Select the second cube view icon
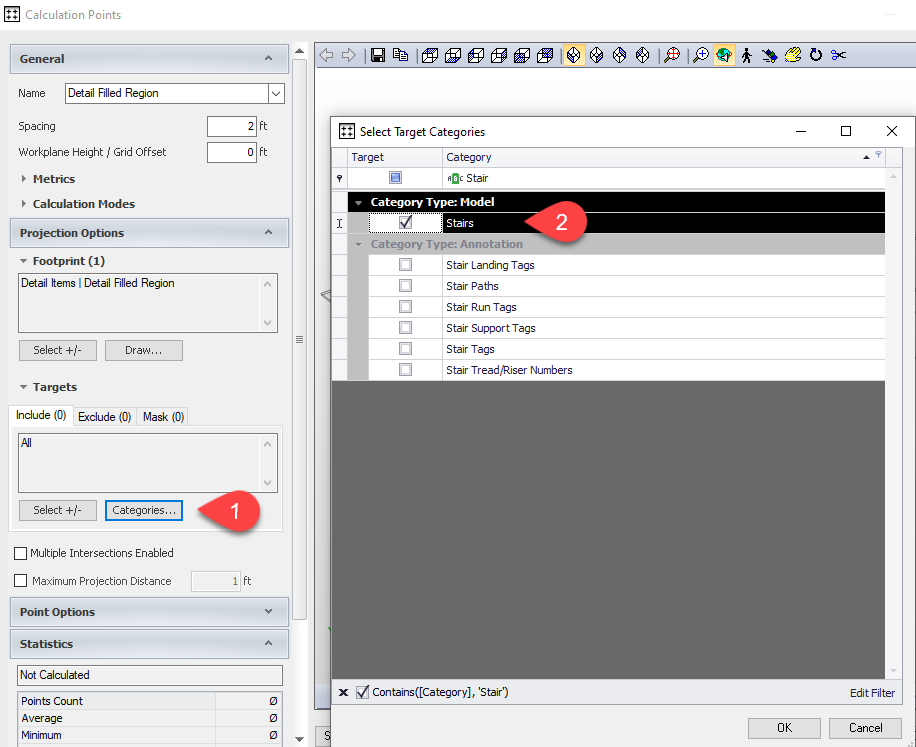The width and height of the screenshot is (916, 747). (x=453, y=55)
